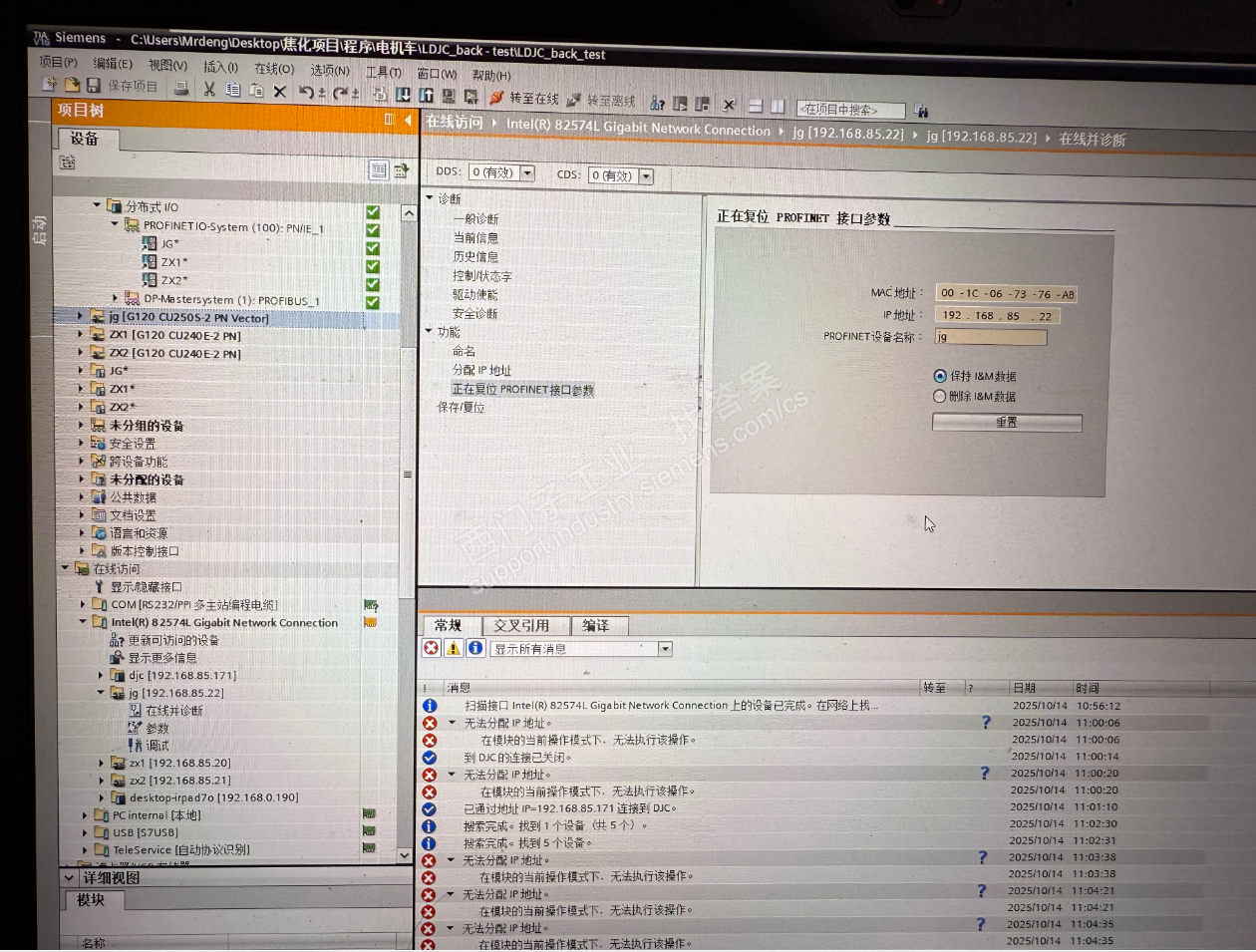Click the Print toolbar icon

(181, 88)
